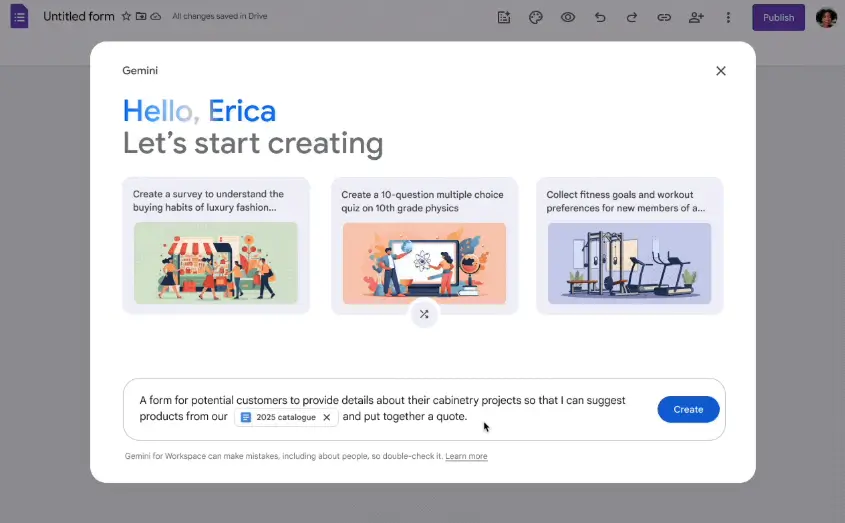
Task: Click the redo arrow
Action: (x=632, y=17)
